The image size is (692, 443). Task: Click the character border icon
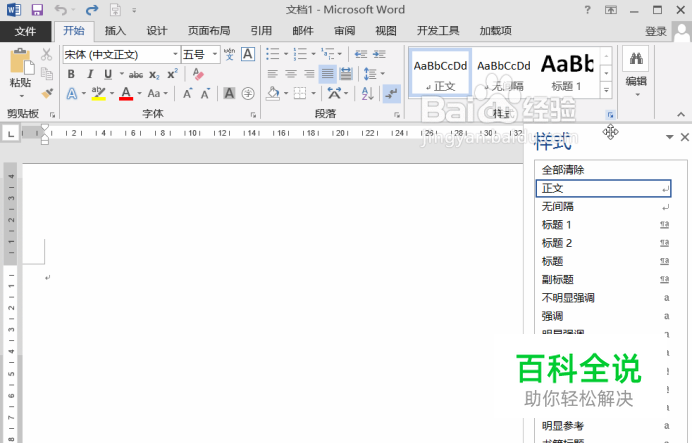pos(248,54)
